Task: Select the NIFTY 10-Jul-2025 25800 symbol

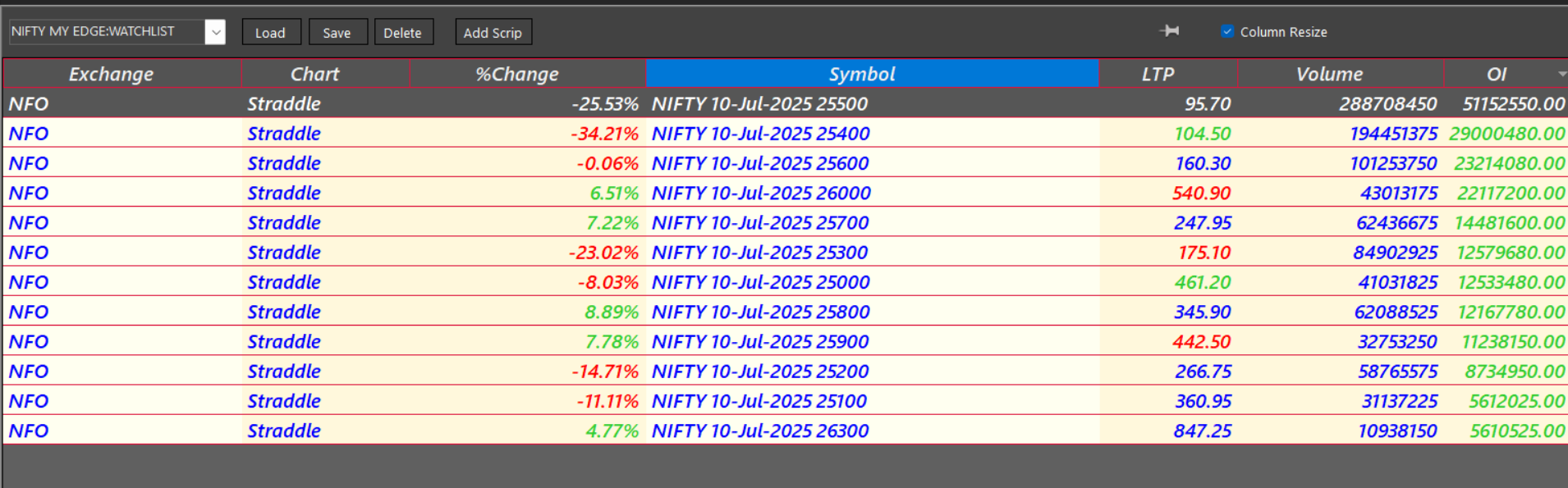Action: (x=761, y=312)
